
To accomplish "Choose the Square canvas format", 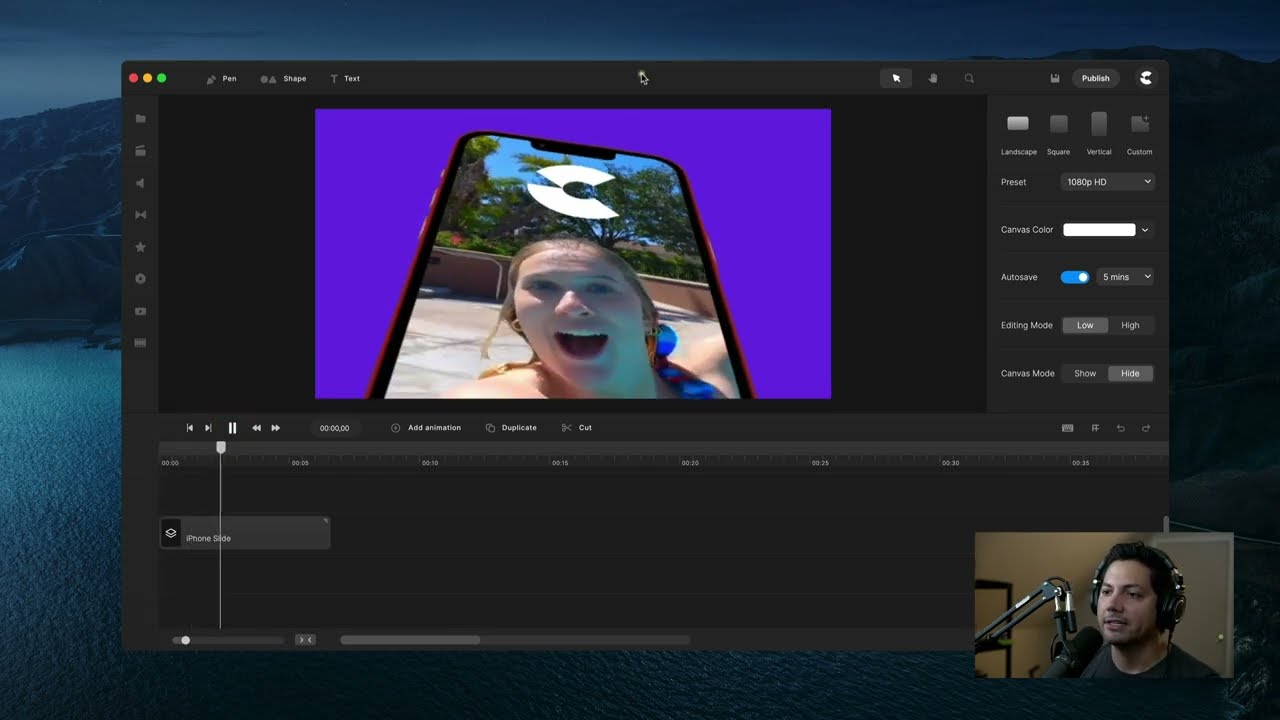I will (1058, 133).
